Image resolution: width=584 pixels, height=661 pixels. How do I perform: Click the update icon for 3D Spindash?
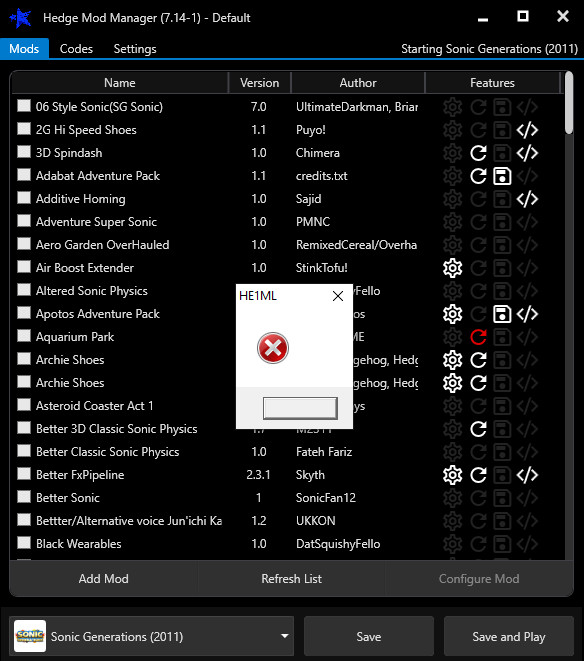tap(478, 153)
